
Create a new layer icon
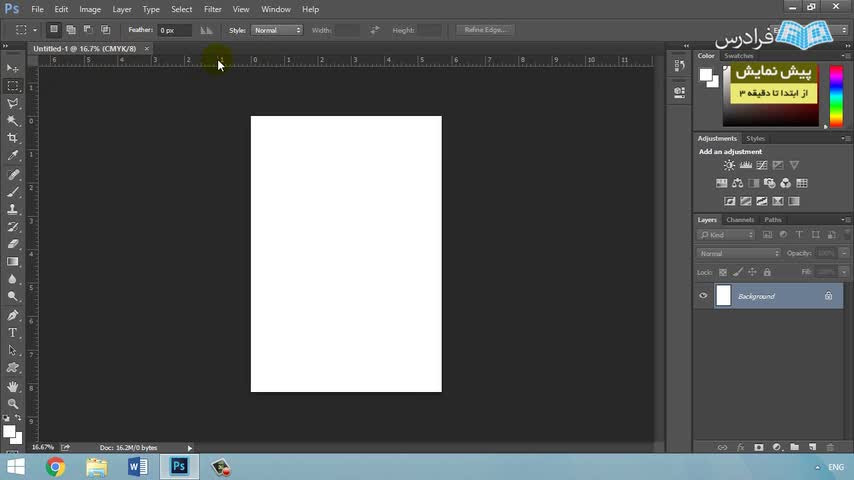click(812, 447)
